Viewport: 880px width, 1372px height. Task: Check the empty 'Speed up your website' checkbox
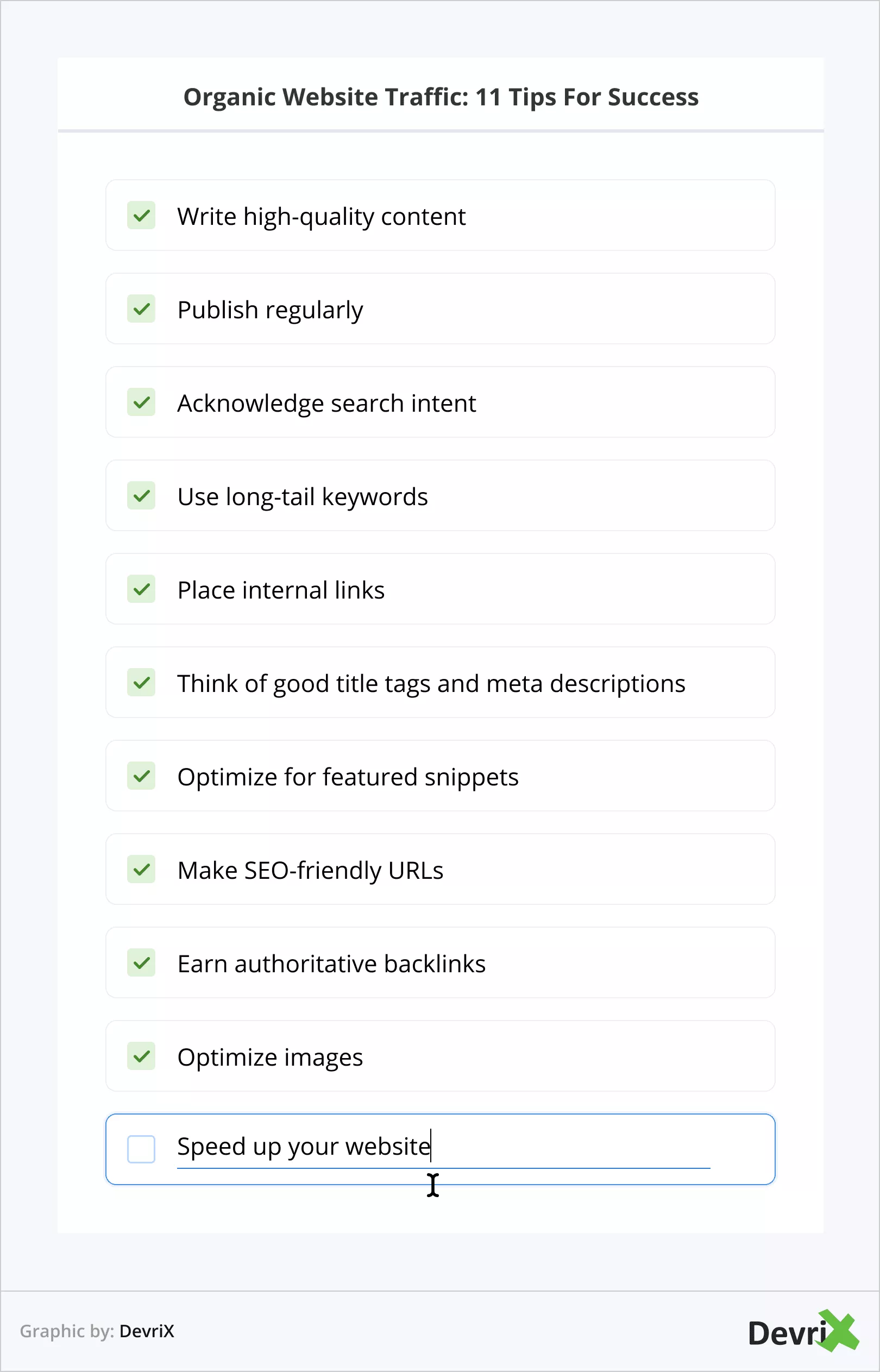(x=141, y=1149)
